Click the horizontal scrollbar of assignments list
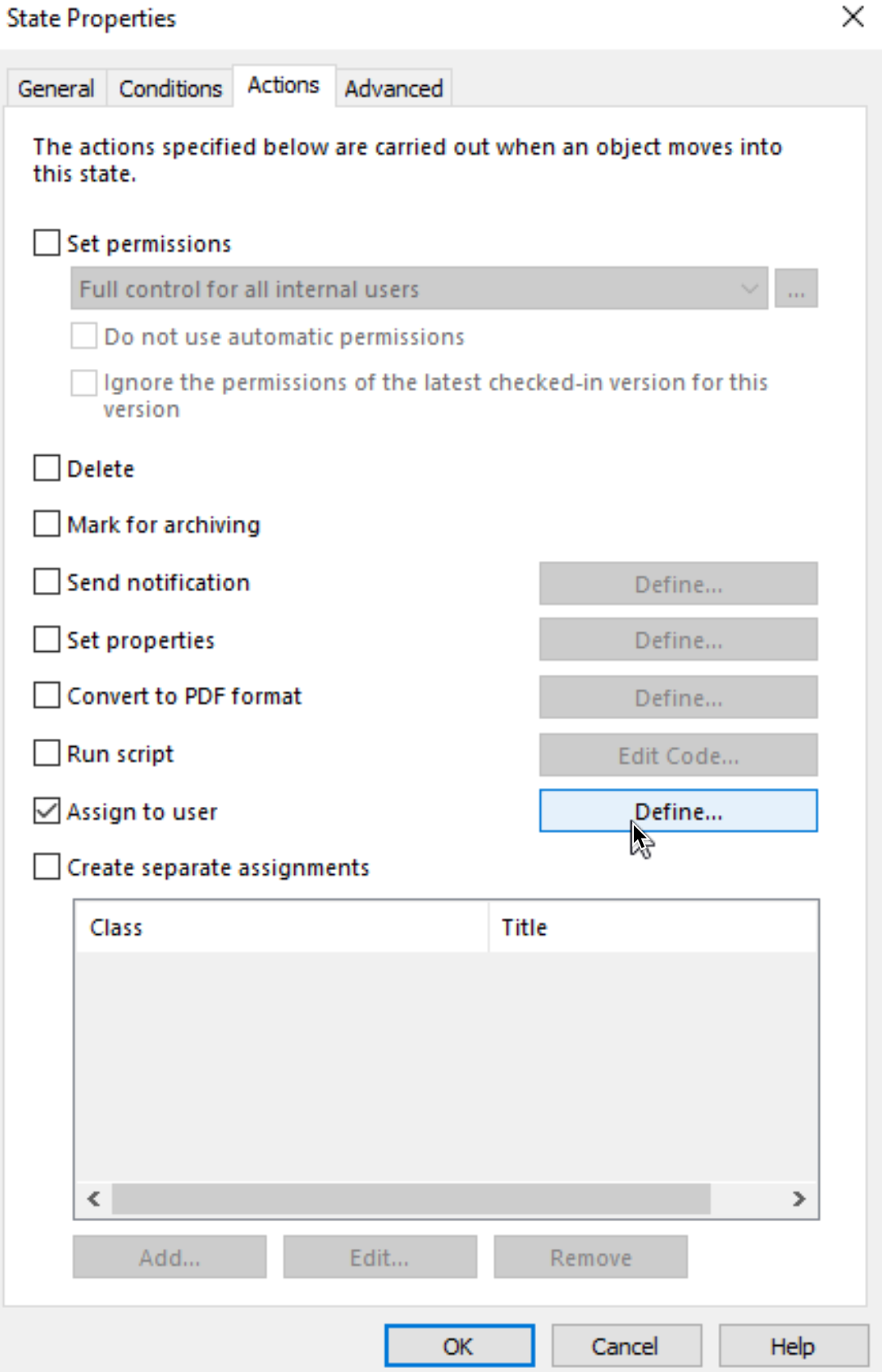Screen dimensions: 882x1372 (411, 1198)
